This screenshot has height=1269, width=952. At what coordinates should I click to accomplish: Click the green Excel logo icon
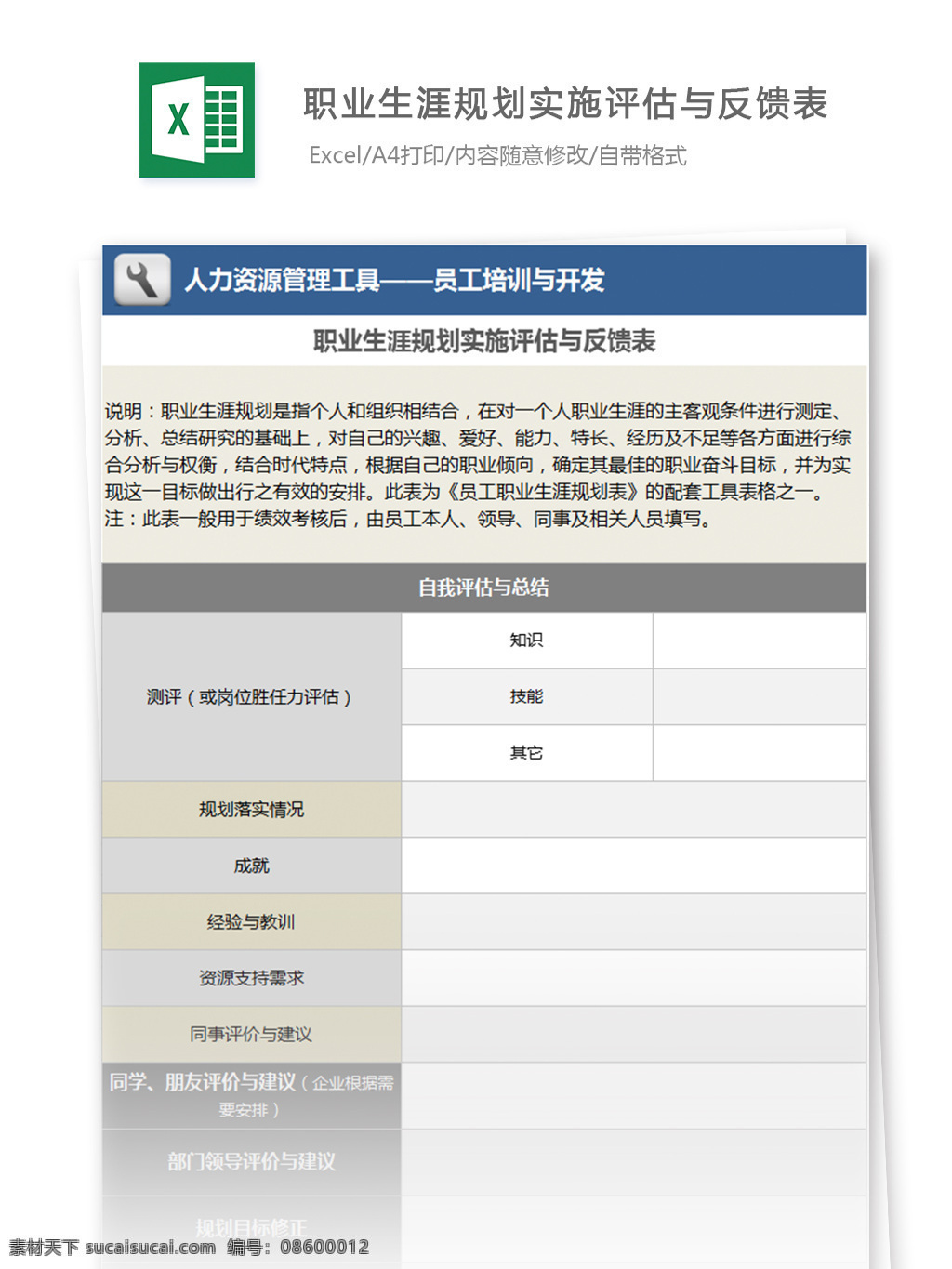pos(197,120)
